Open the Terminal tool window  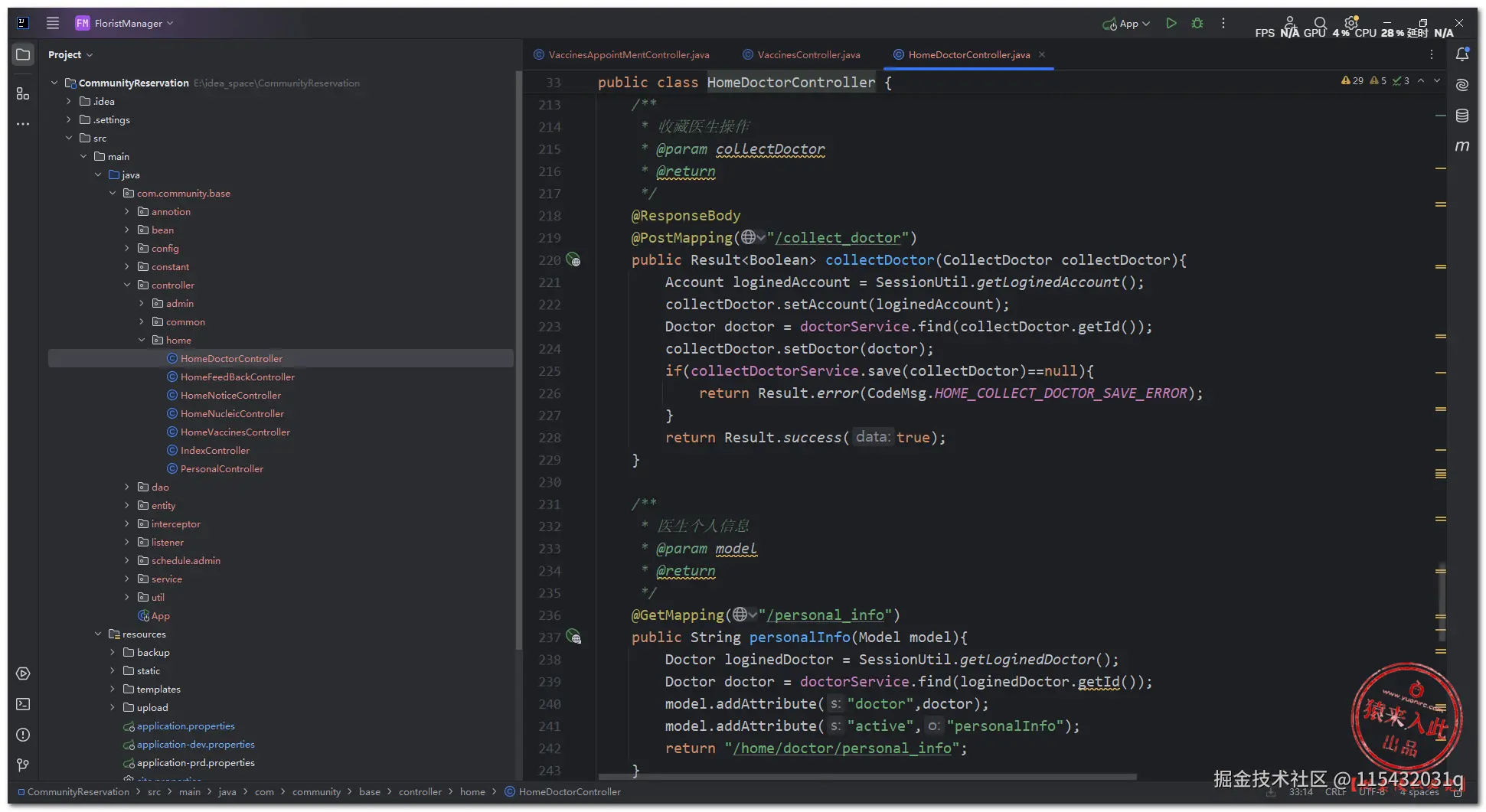(x=23, y=704)
